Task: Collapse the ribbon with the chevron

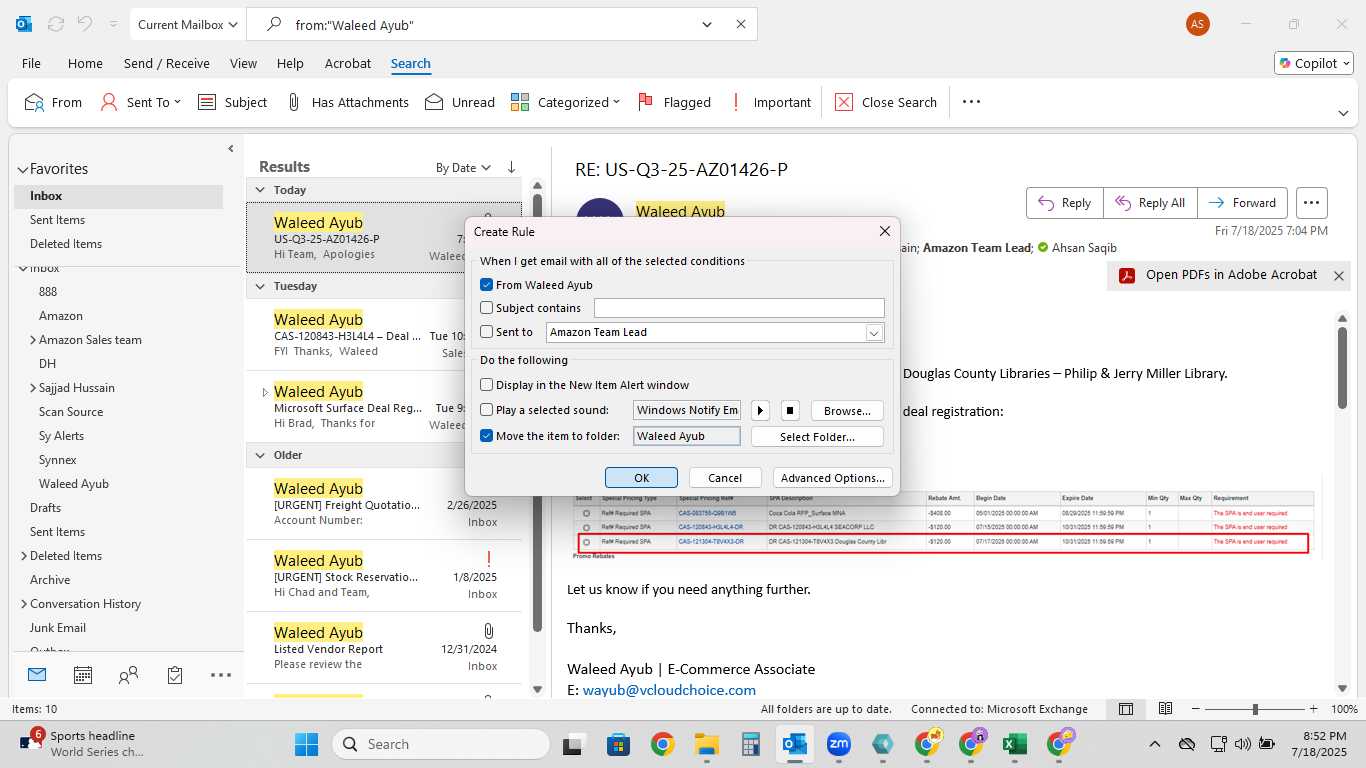Action: 1343,113
